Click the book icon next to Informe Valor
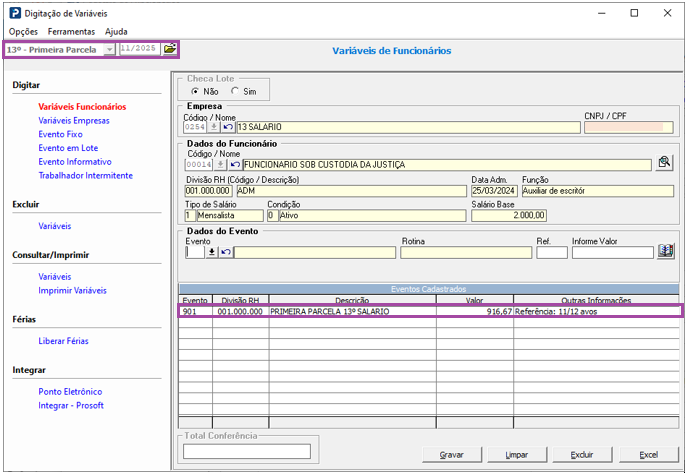This screenshot has height=475, width=688. tap(665, 252)
